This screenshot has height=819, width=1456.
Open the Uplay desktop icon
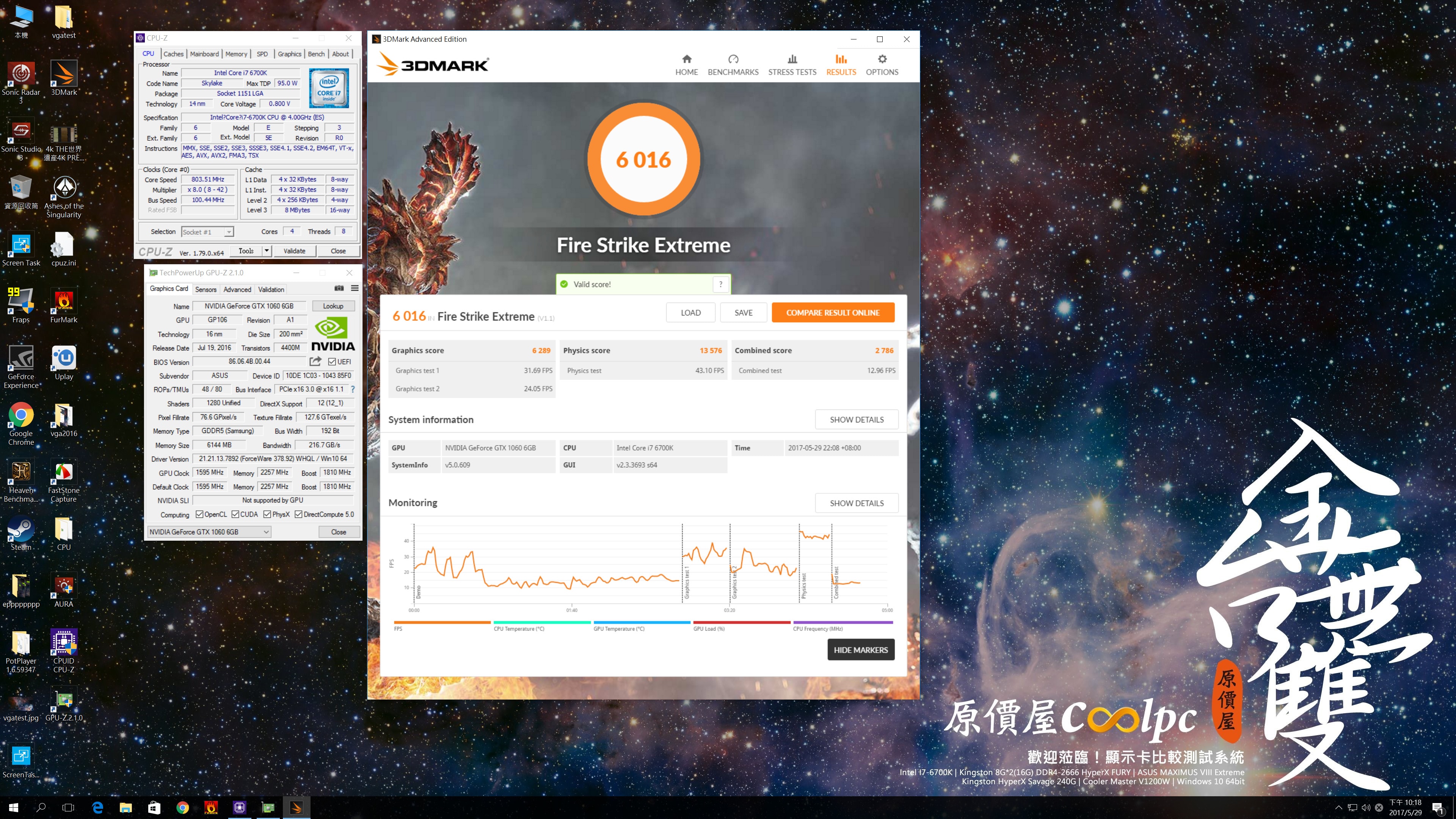[x=64, y=363]
